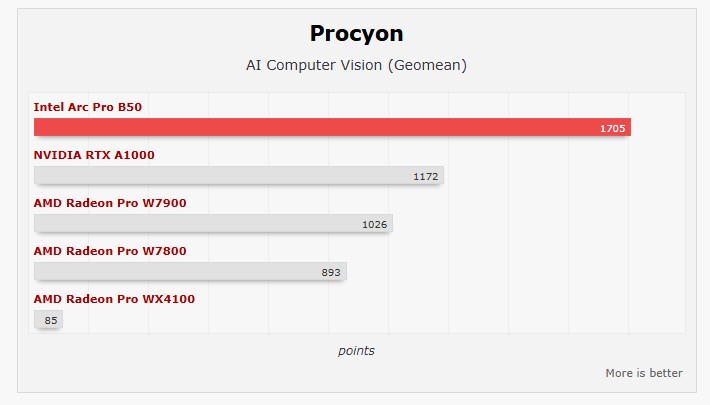The width and height of the screenshot is (710, 405).
Task: Click the 893 score value
Action: (x=331, y=272)
